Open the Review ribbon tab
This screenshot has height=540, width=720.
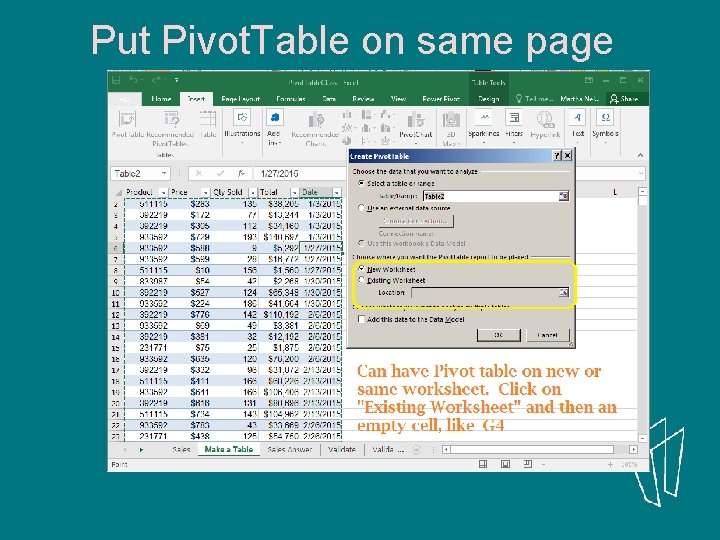point(363,99)
